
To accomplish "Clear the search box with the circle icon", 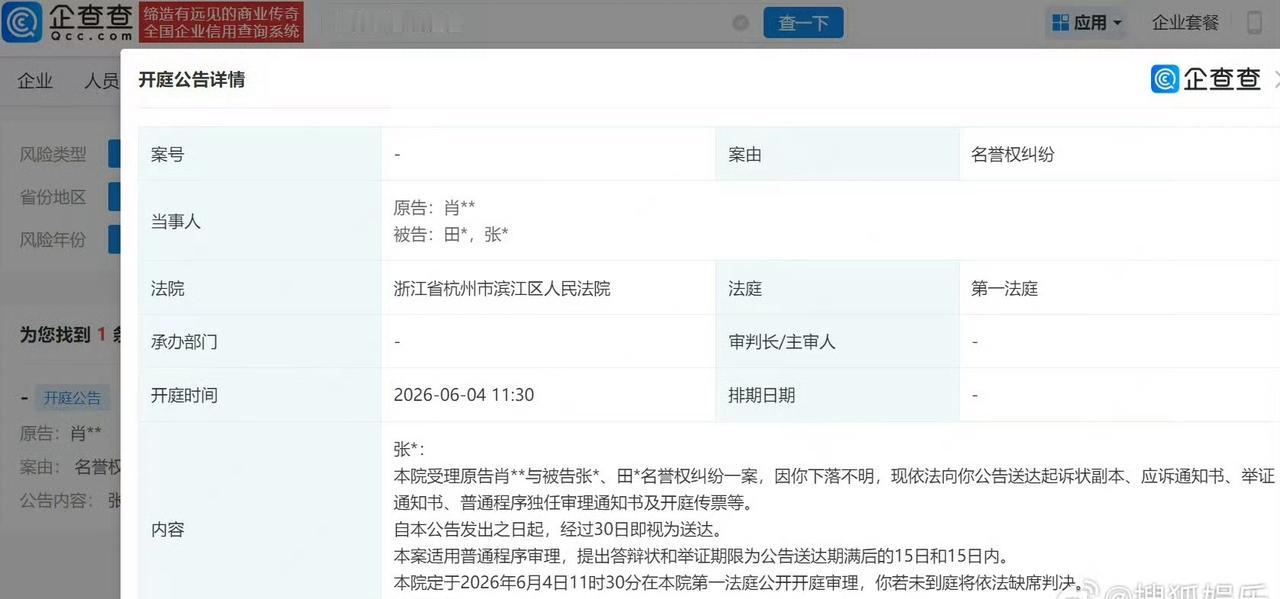I will (x=740, y=23).
